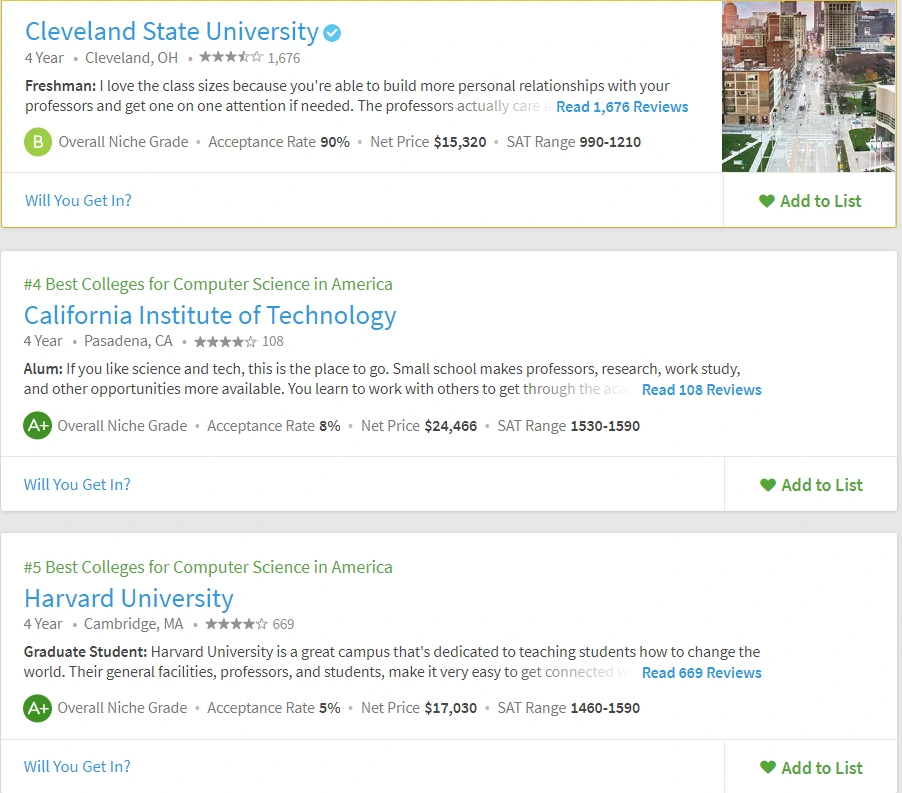Add Cleveland State University to list
The image size is (902, 793).
click(x=809, y=201)
